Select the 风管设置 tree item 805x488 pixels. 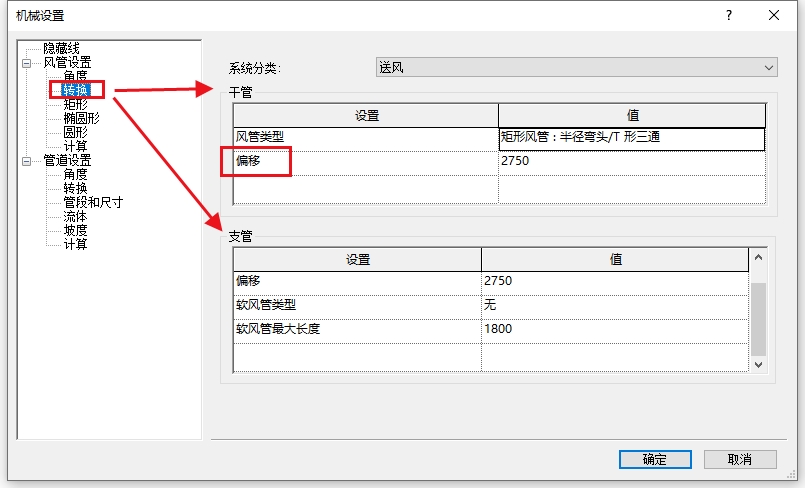pyautogui.click(x=67, y=63)
